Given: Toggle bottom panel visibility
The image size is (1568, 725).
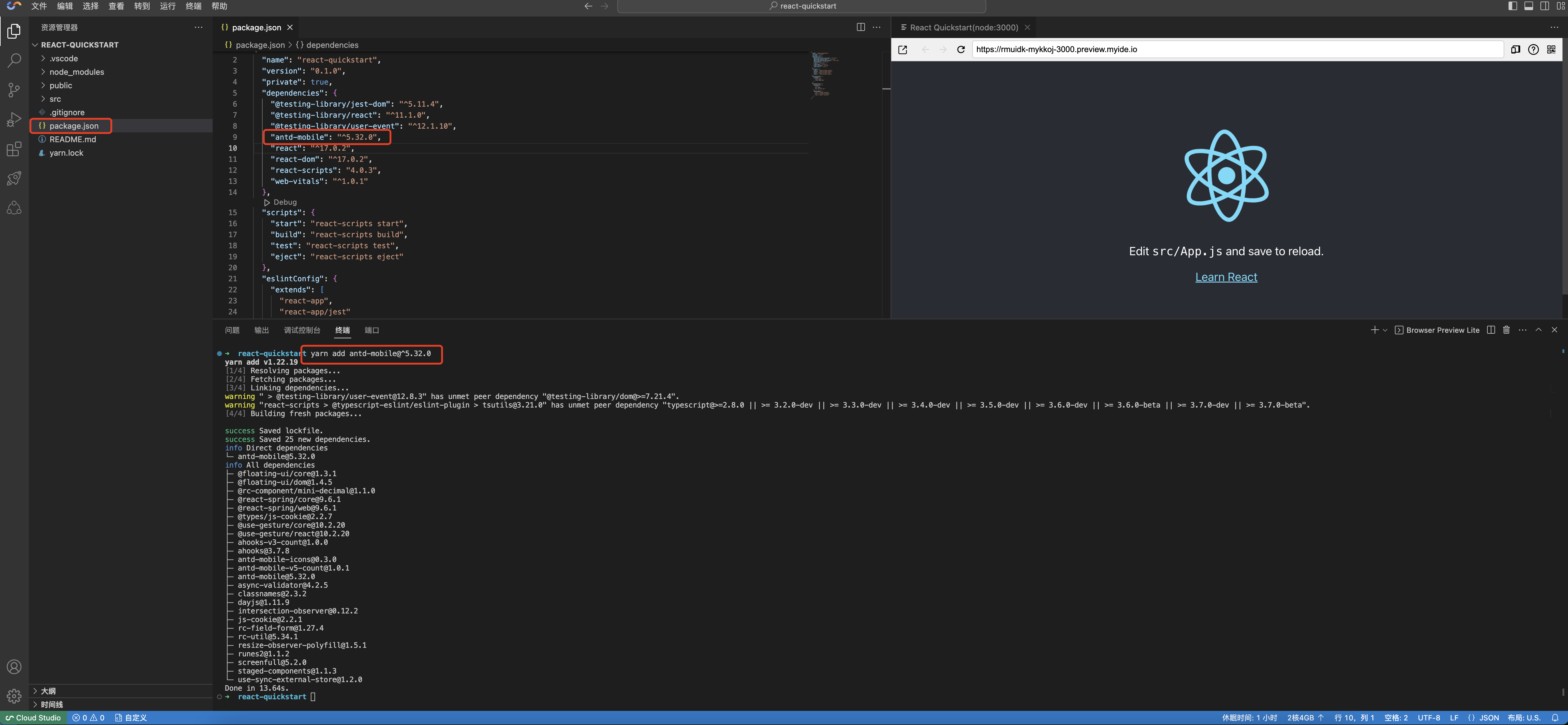Looking at the screenshot, I should 1528,6.
